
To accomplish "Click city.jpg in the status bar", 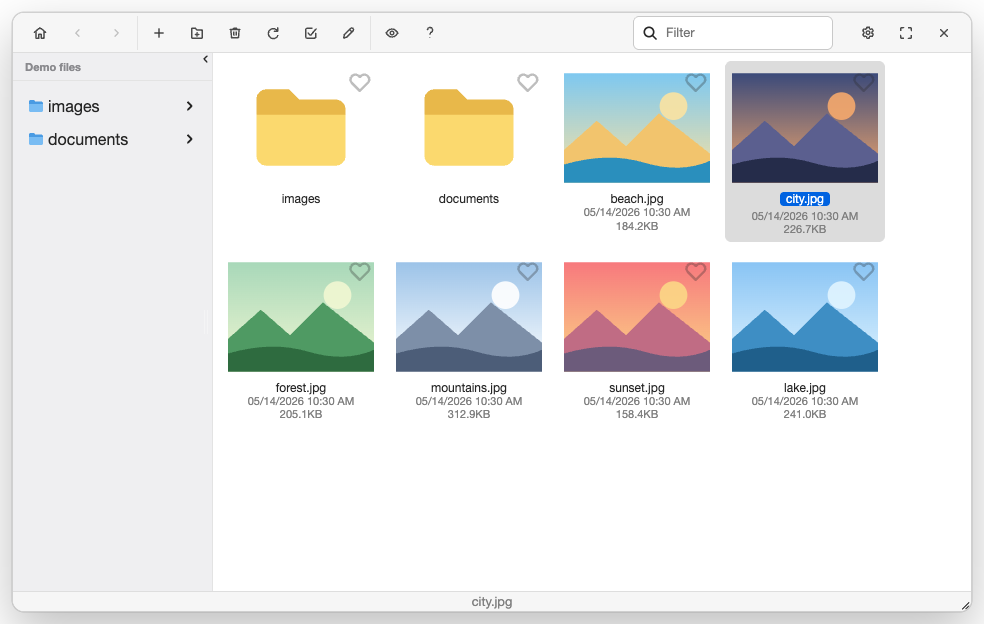I will 492,602.
